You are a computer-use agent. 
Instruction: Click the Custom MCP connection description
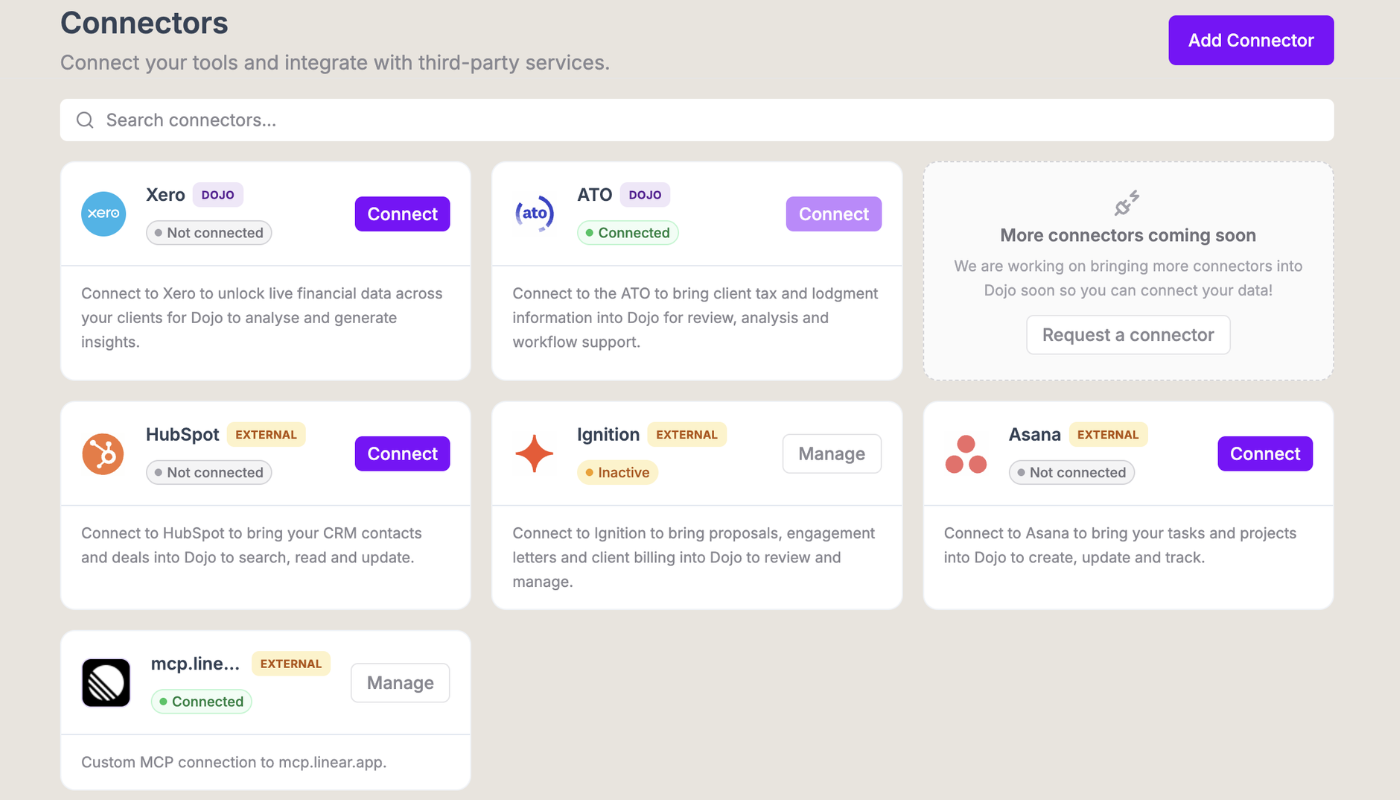coord(234,762)
